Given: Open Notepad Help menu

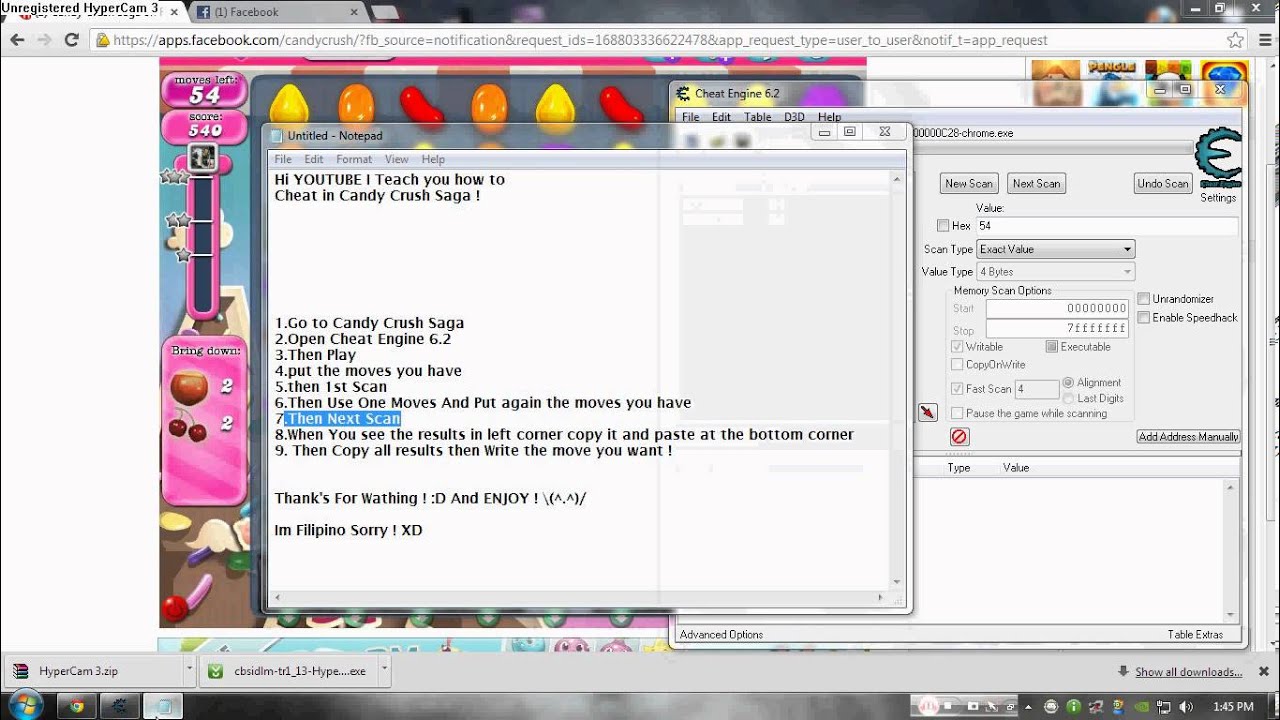Looking at the screenshot, I should point(433,159).
